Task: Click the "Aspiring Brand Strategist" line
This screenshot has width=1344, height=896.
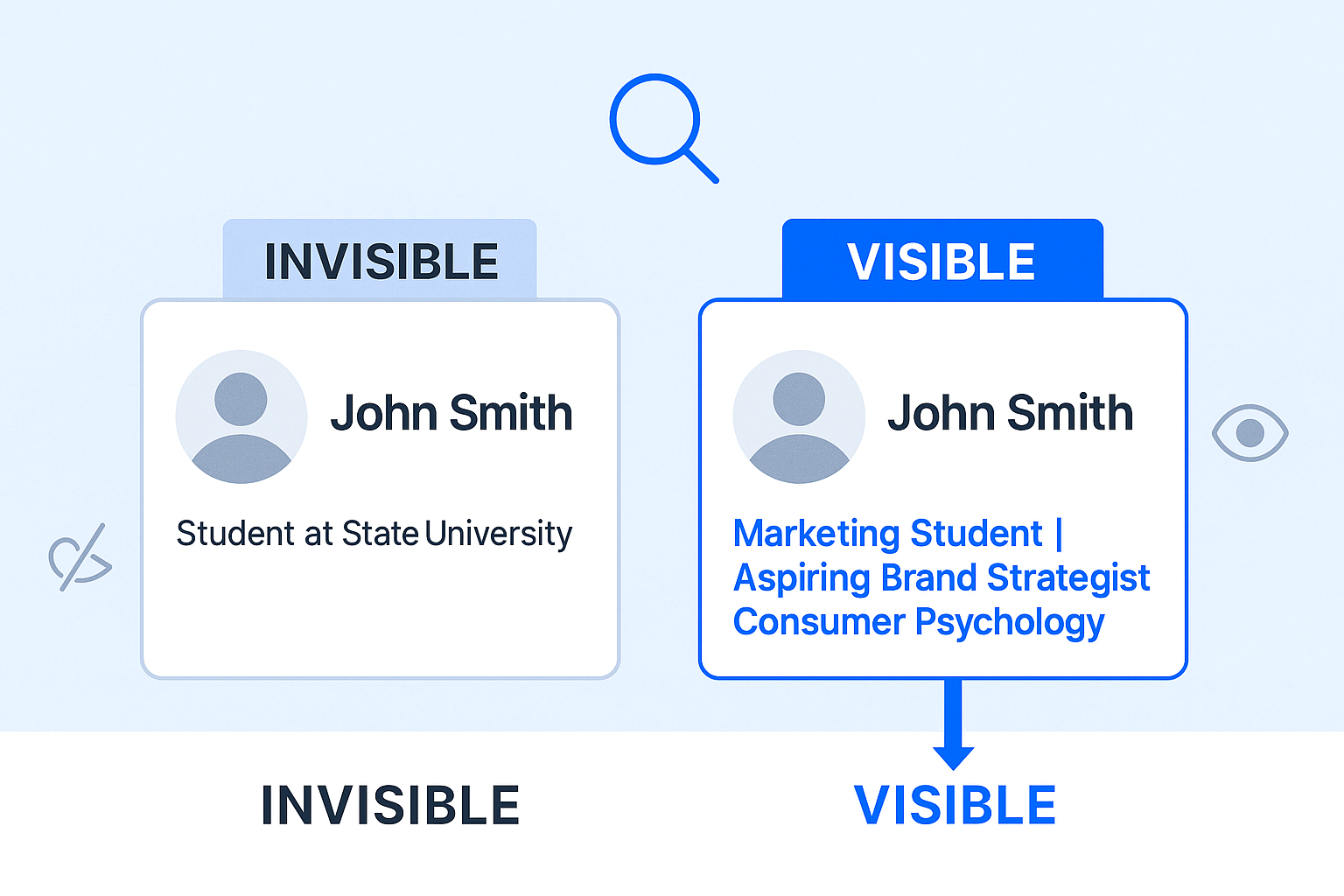Action: click(x=941, y=578)
